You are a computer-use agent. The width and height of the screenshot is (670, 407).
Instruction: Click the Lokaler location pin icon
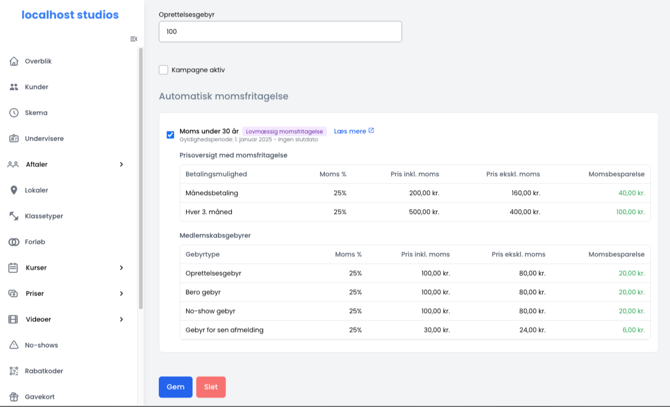[14, 190]
